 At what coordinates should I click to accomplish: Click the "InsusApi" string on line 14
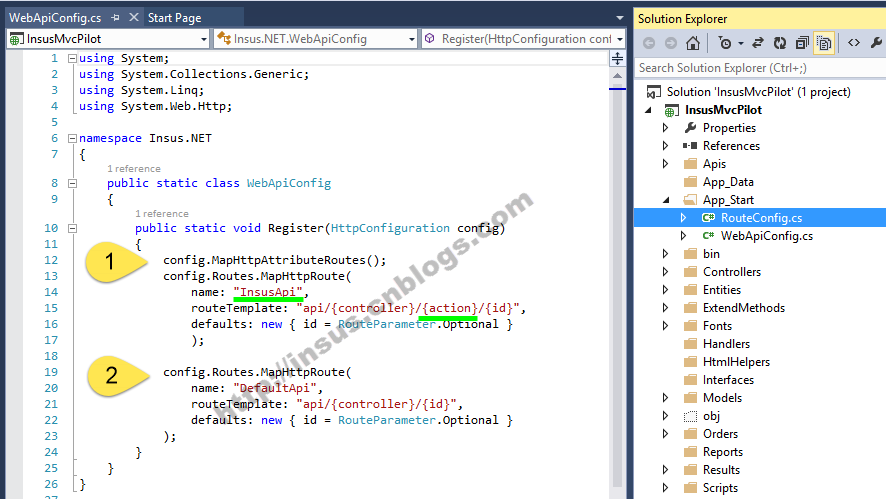[x=268, y=292]
